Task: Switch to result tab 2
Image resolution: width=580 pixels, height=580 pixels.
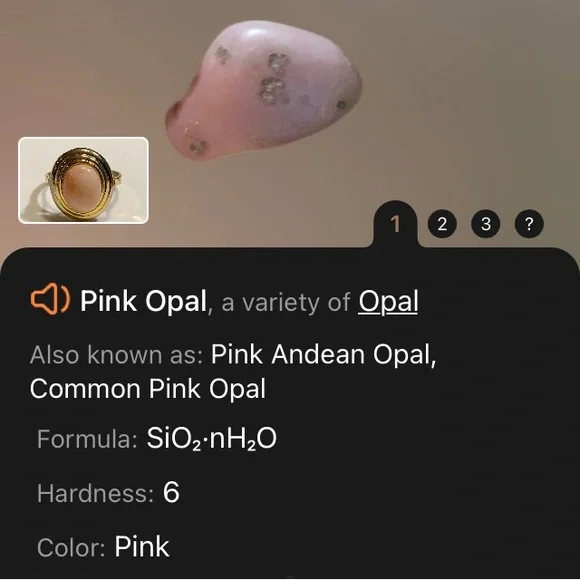Action: pos(442,224)
